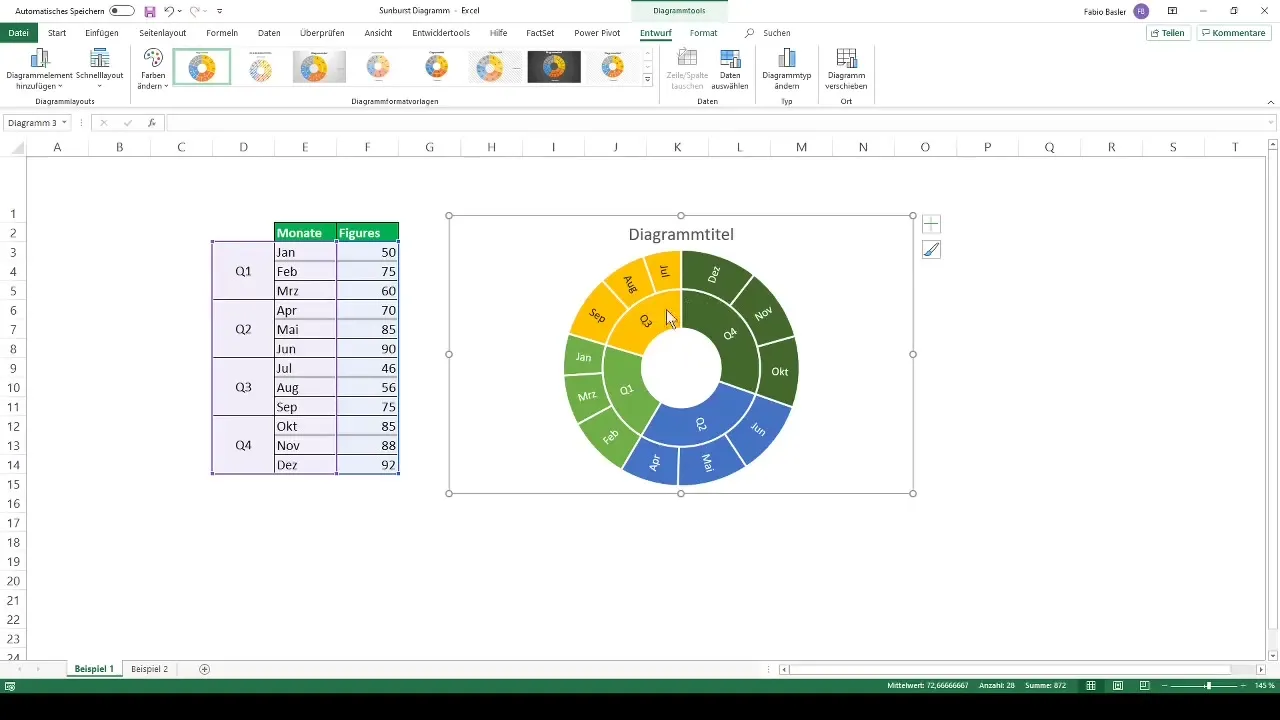Click the Q3 segment in sunburst chart

click(646, 321)
